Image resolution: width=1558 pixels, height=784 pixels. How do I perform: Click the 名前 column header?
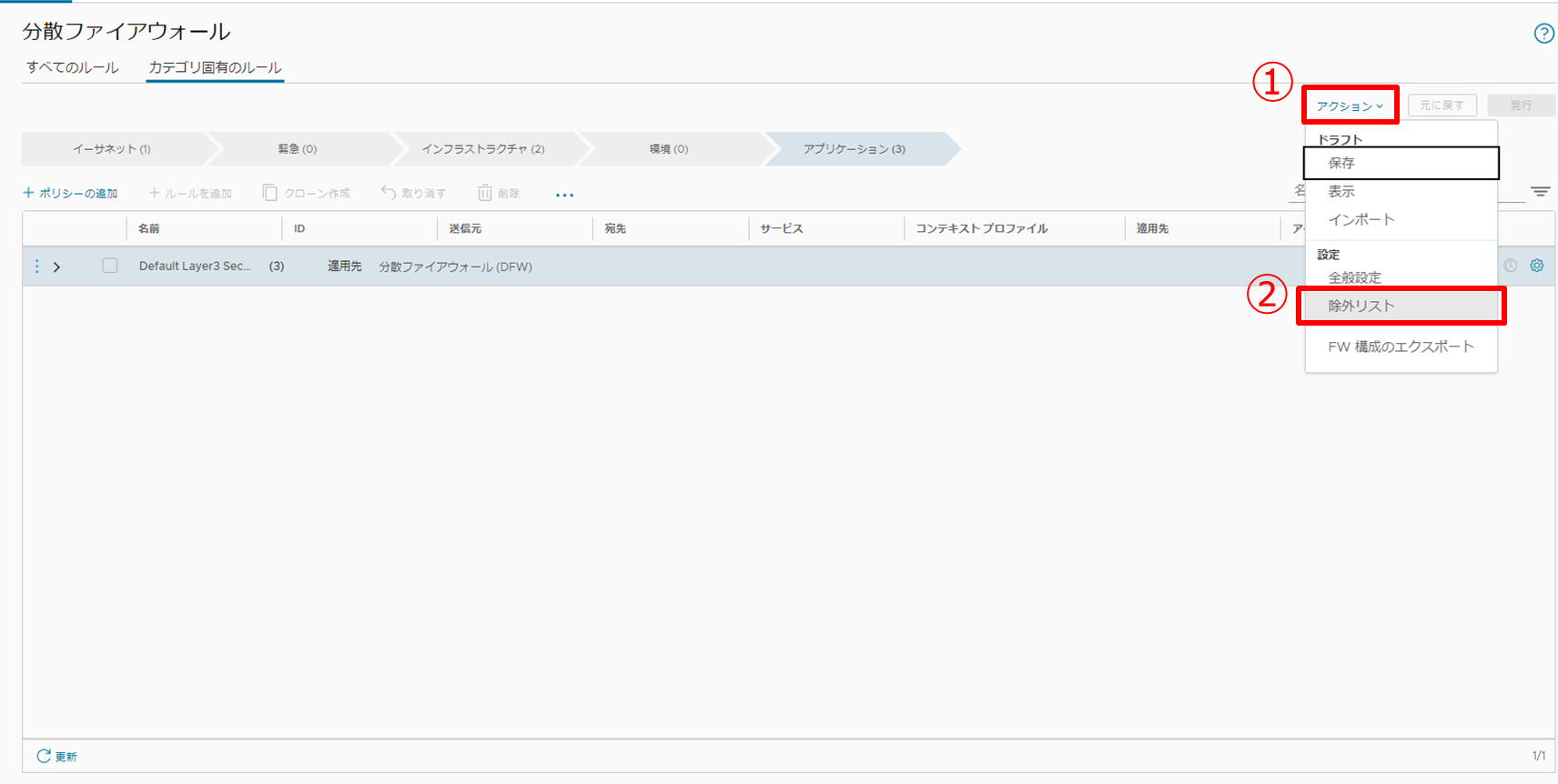(x=149, y=228)
